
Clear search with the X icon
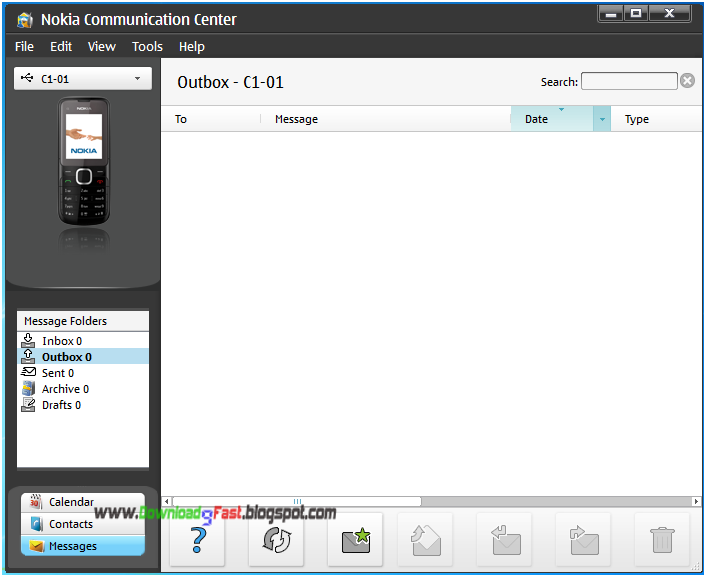(x=688, y=81)
